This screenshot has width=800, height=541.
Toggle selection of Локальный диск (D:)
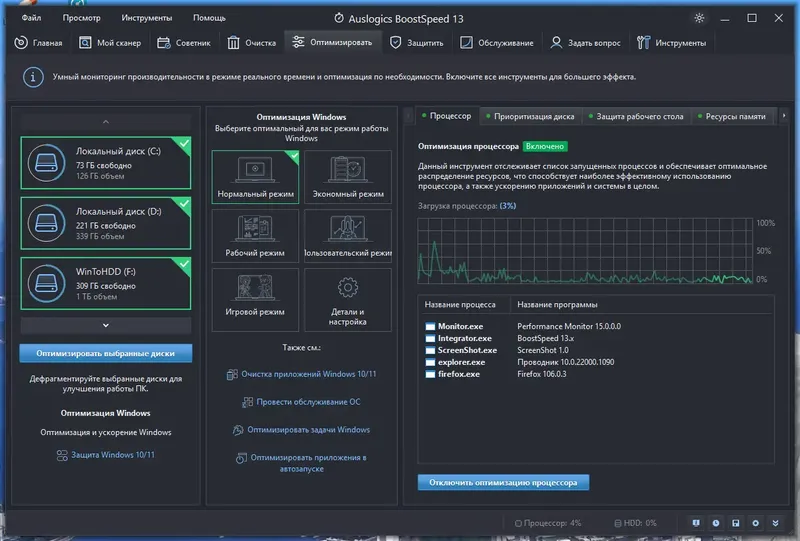pyautogui.click(x=106, y=223)
